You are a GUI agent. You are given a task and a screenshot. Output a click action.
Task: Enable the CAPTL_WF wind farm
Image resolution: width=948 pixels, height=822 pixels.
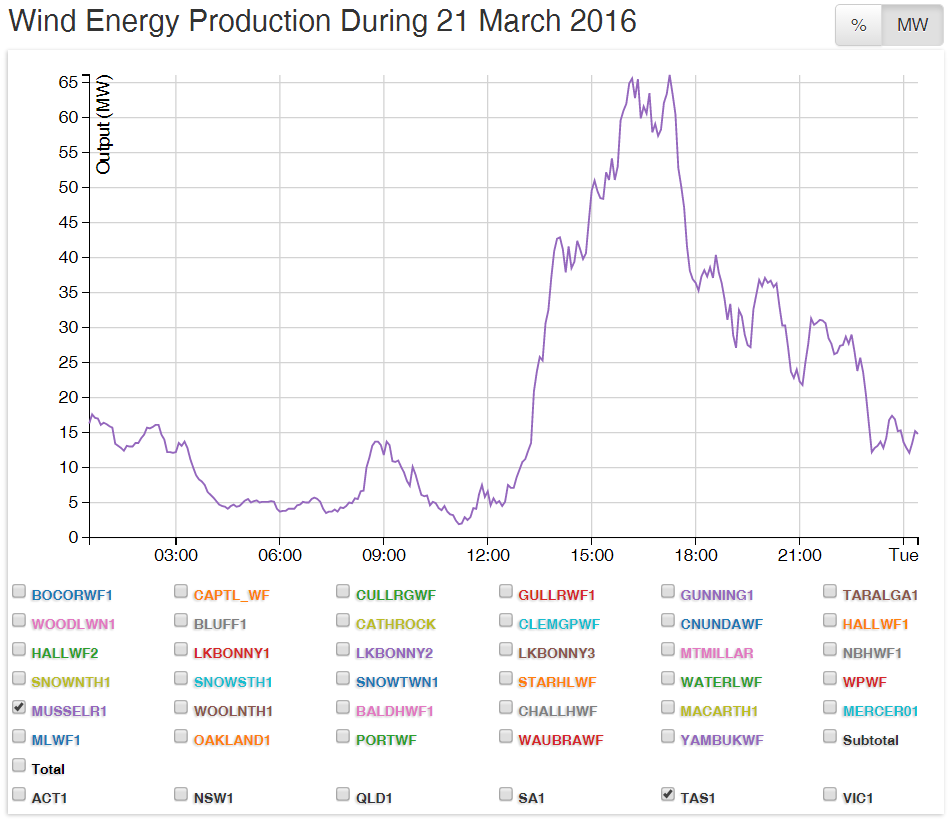click(x=181, y=591)
